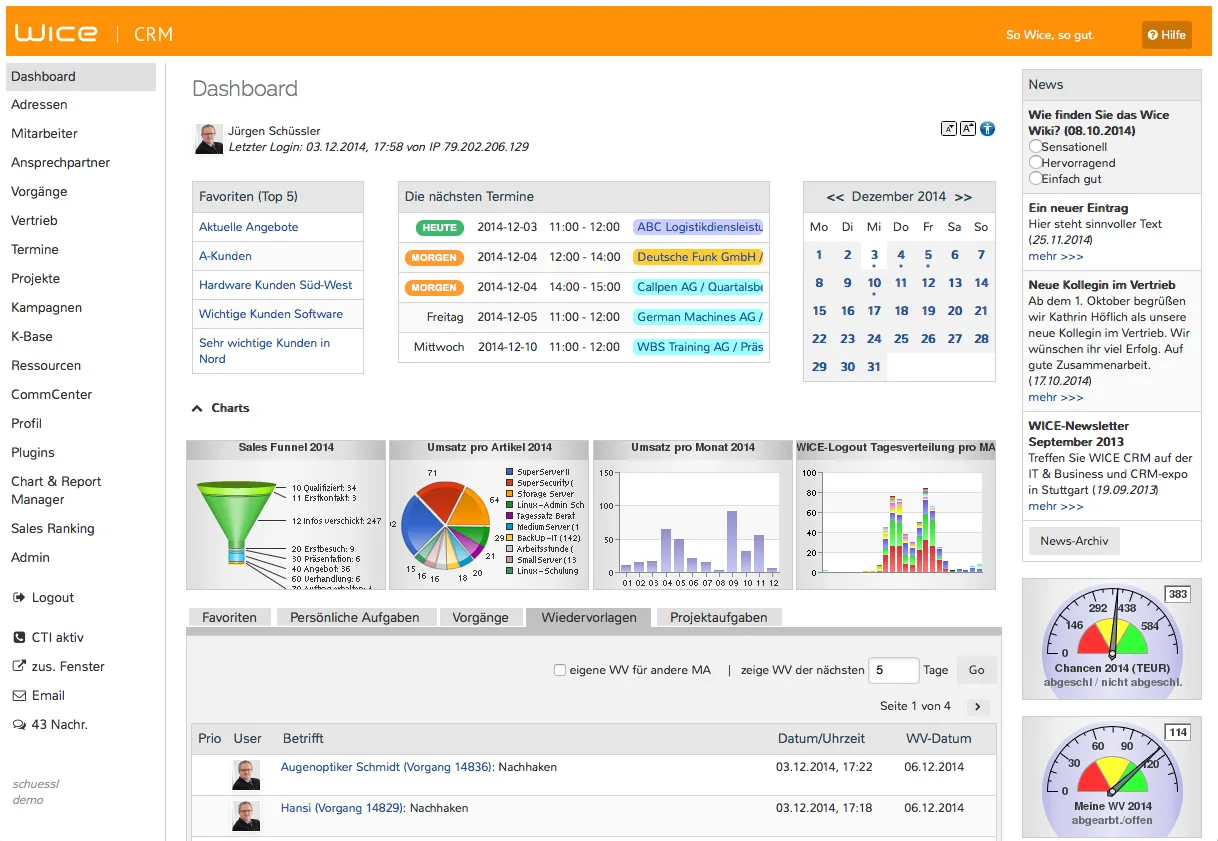This screenshot has height=841, width=1218.
Task: Click the increase font size icon
Action: point(968,128)
